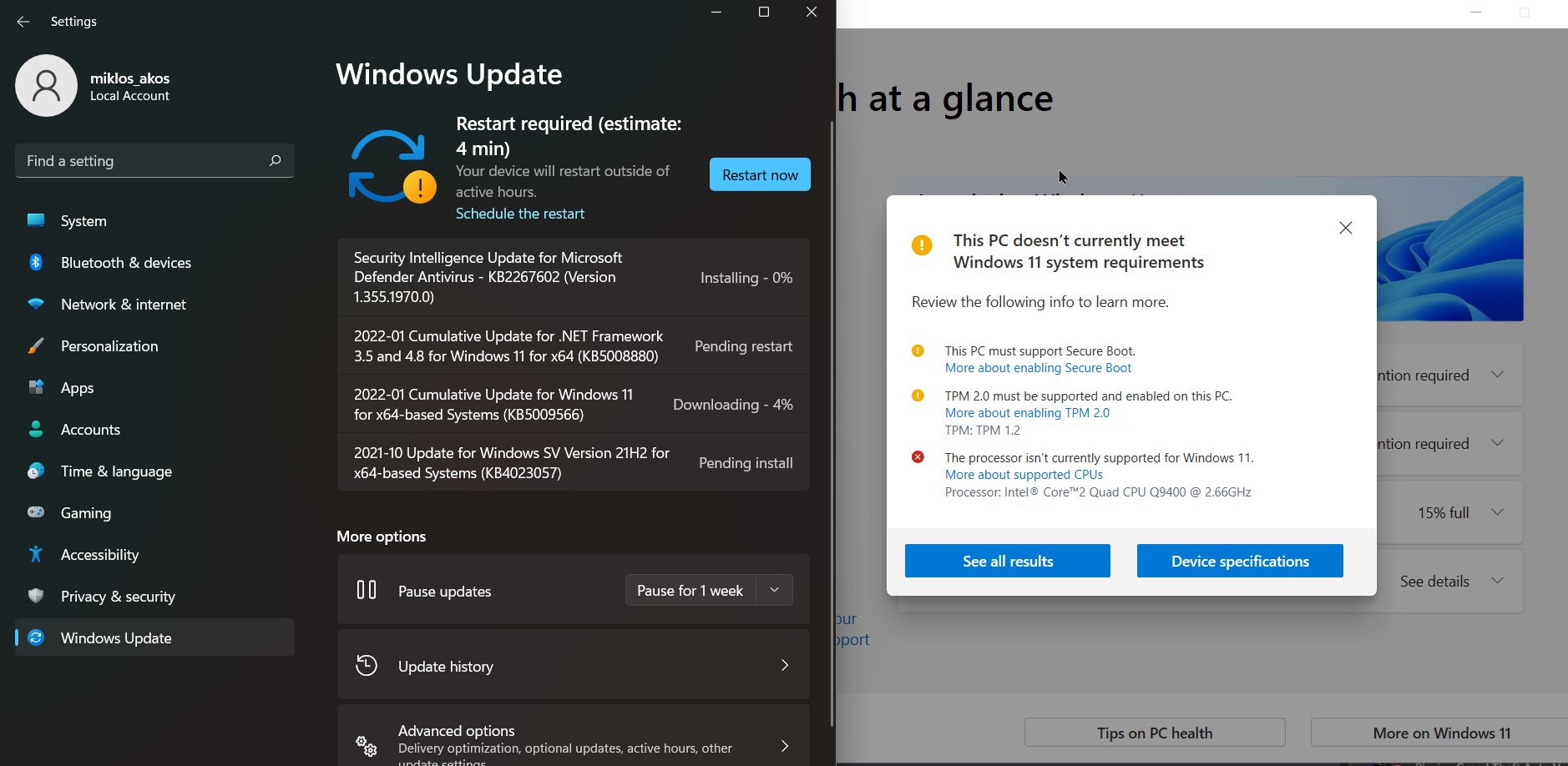Click the Update history label
1568x766 pixels.
(446, 666)
